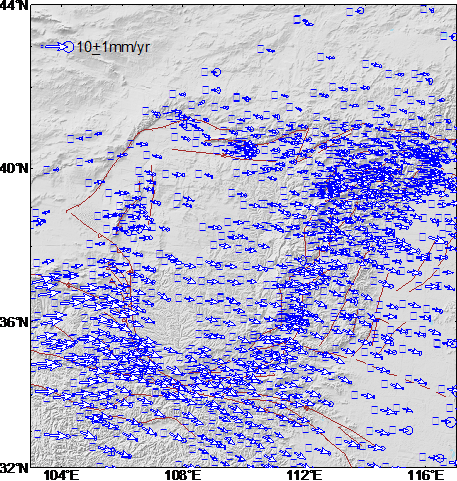457x481 pixels.
Task: Select the 108°E longitude axis label
Action: 183,475
